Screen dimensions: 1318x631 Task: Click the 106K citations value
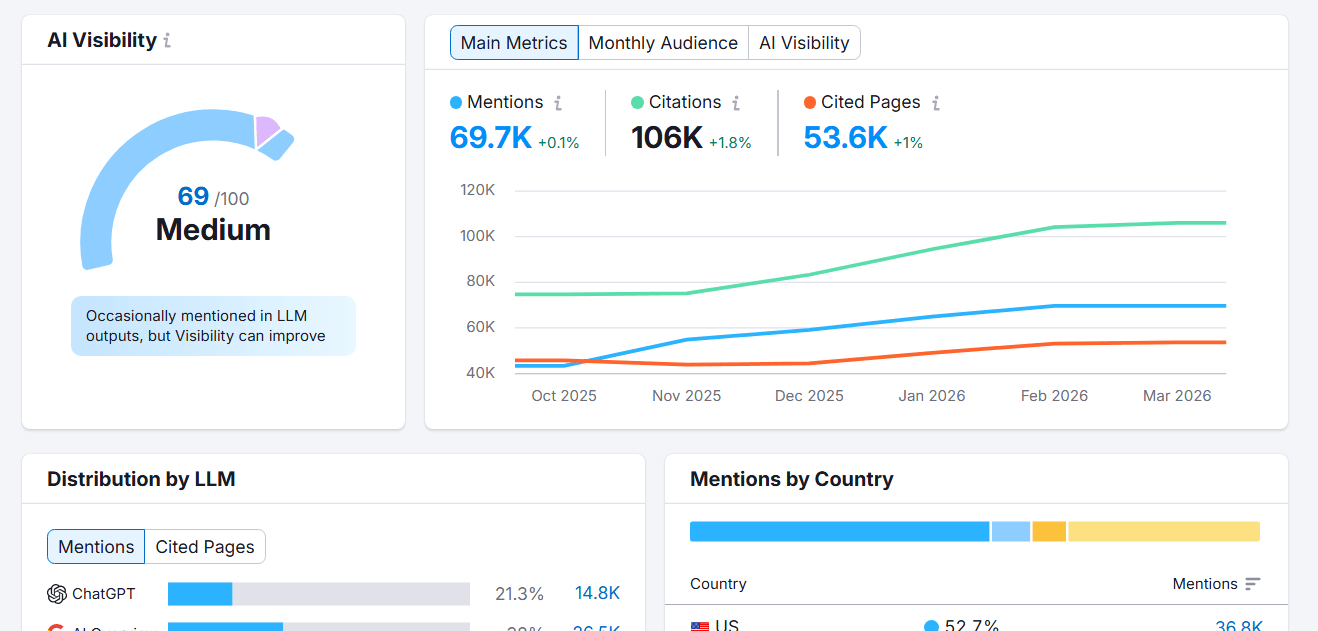[667, 138]
